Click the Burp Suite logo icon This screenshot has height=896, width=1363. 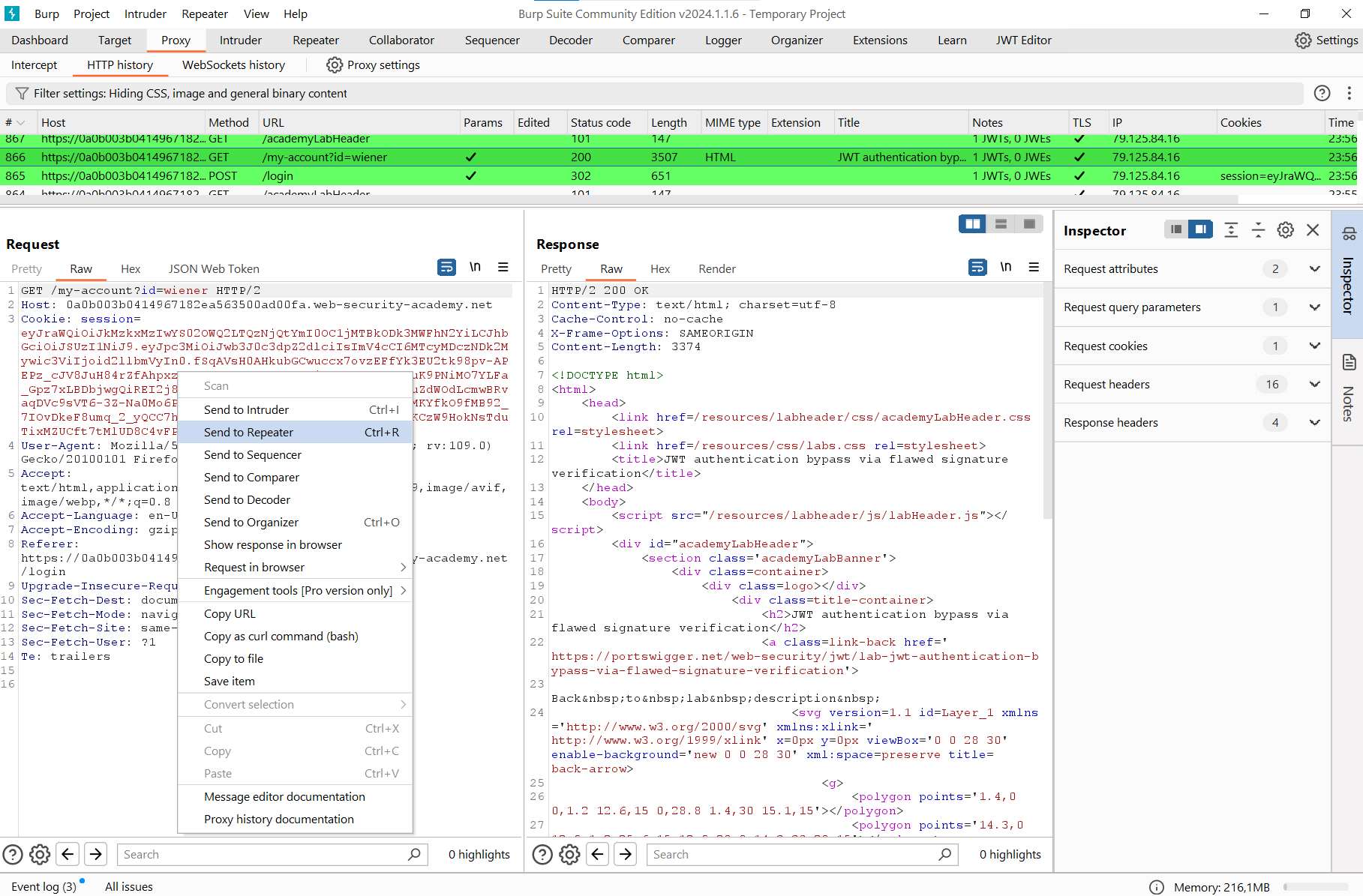12,13
